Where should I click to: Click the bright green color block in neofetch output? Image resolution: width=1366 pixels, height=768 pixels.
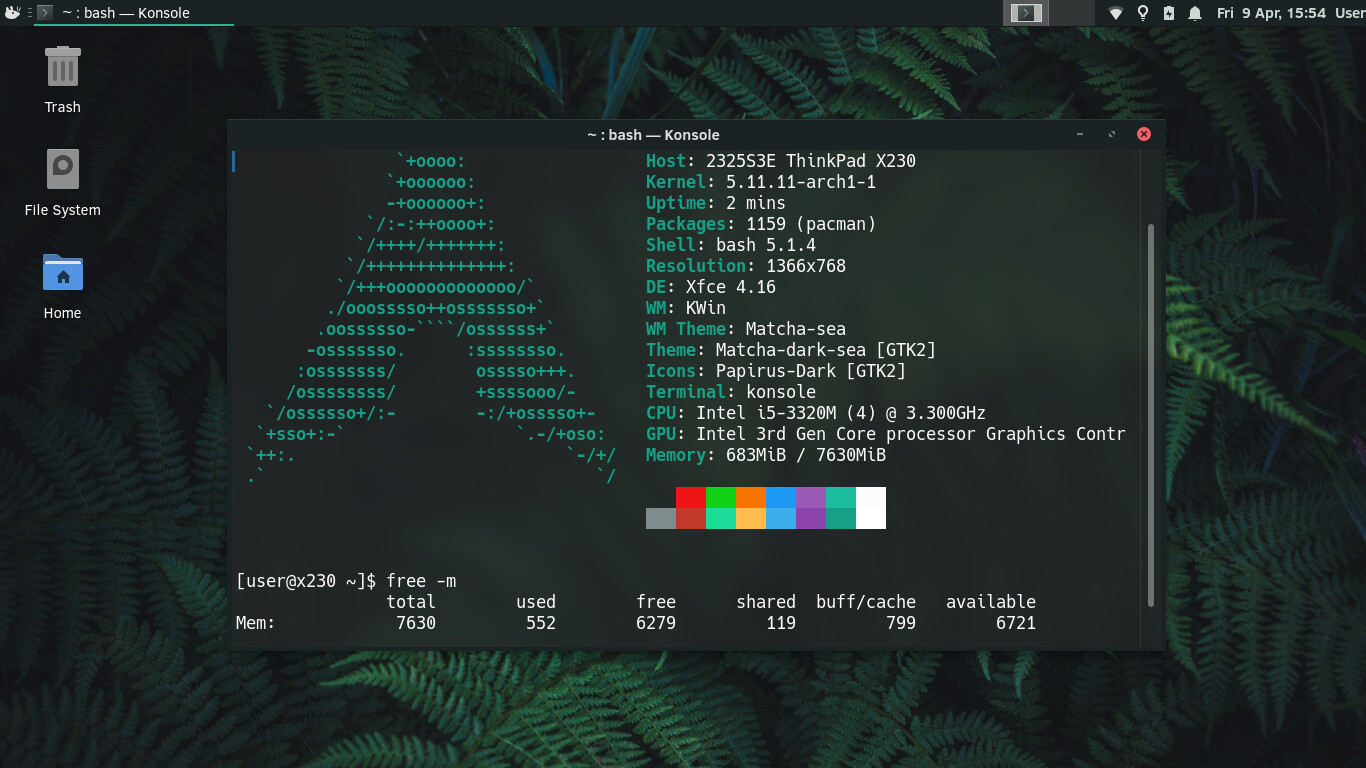[x=721, y=497]
